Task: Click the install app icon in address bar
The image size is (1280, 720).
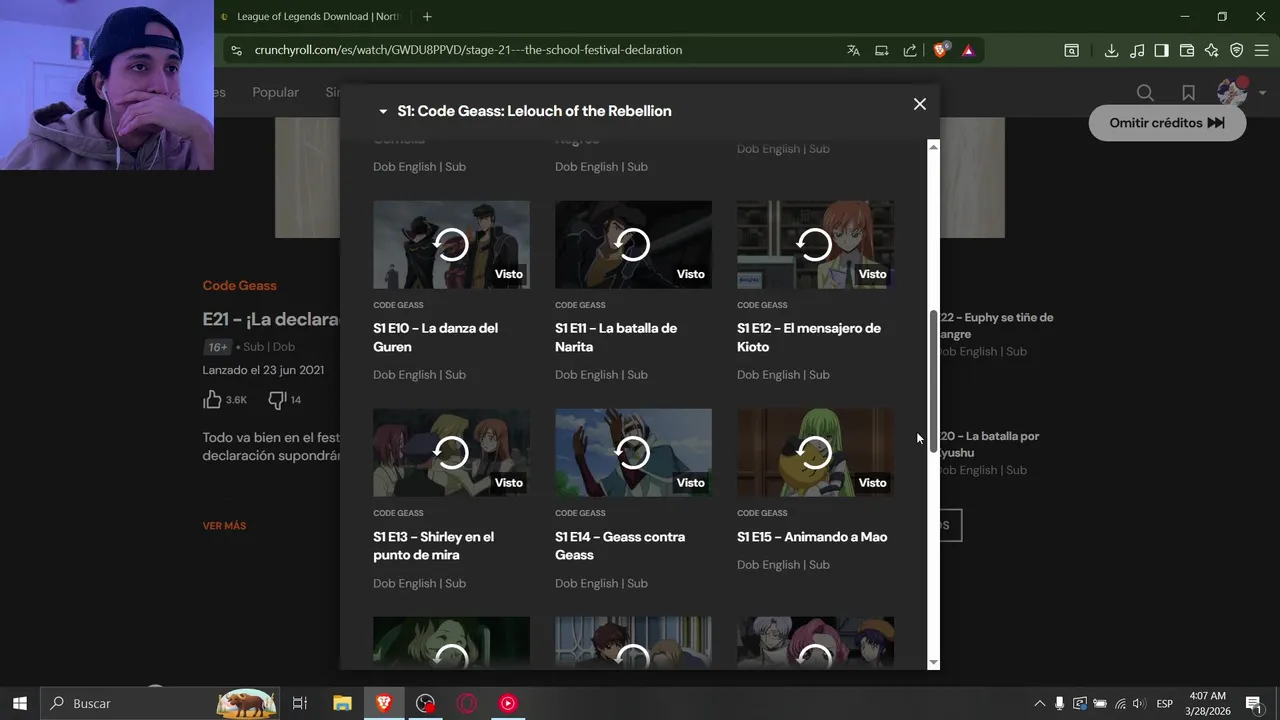Action: (x=882, y=50)
